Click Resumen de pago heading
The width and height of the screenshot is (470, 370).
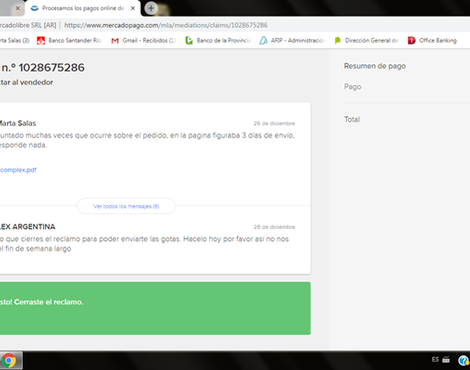[x=375, y=66]
